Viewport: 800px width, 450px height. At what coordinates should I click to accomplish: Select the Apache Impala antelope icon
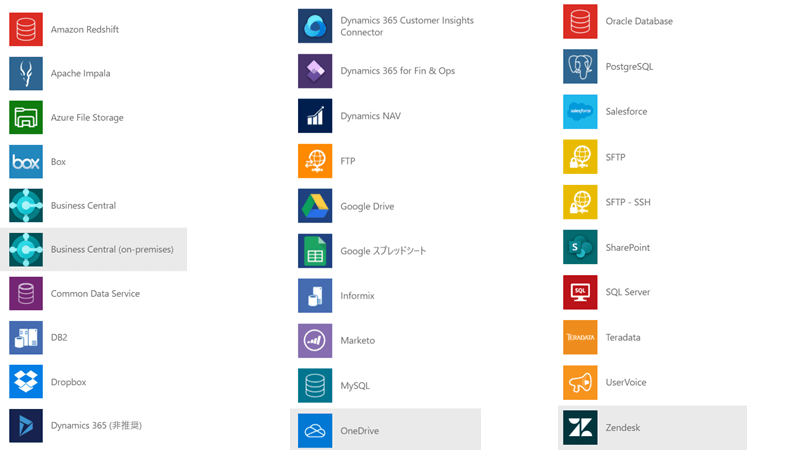pyautogui.click(x=26, y=73)
